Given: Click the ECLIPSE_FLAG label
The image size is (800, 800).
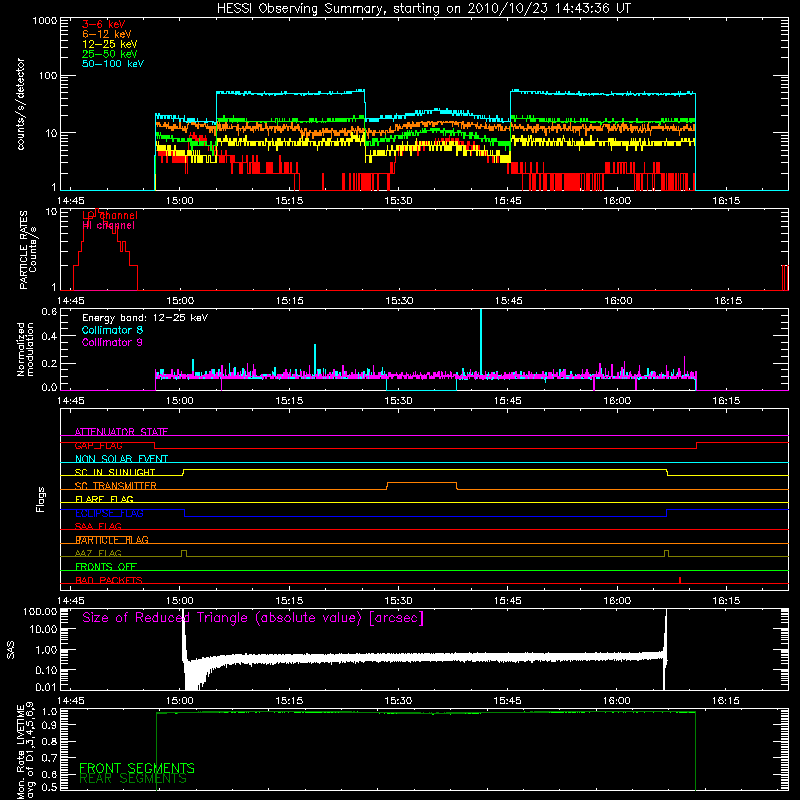Looking at the screenshot, I should click(109, 513).
